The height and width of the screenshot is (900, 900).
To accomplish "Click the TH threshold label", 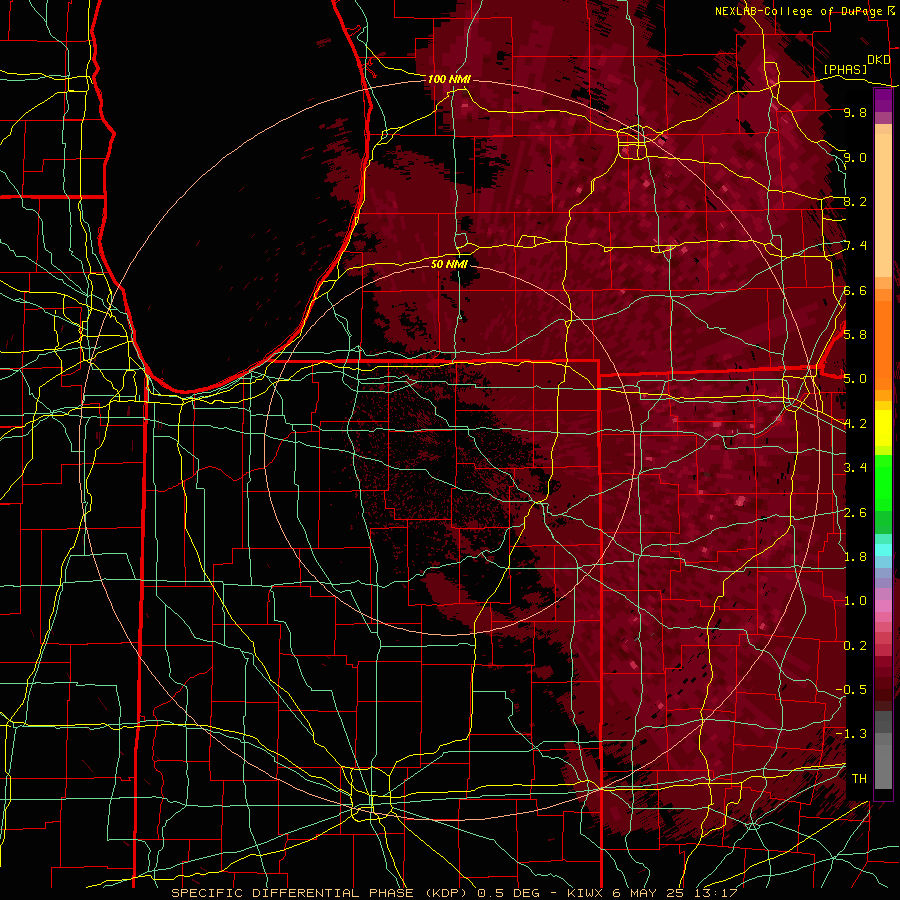I will point(859,779).
